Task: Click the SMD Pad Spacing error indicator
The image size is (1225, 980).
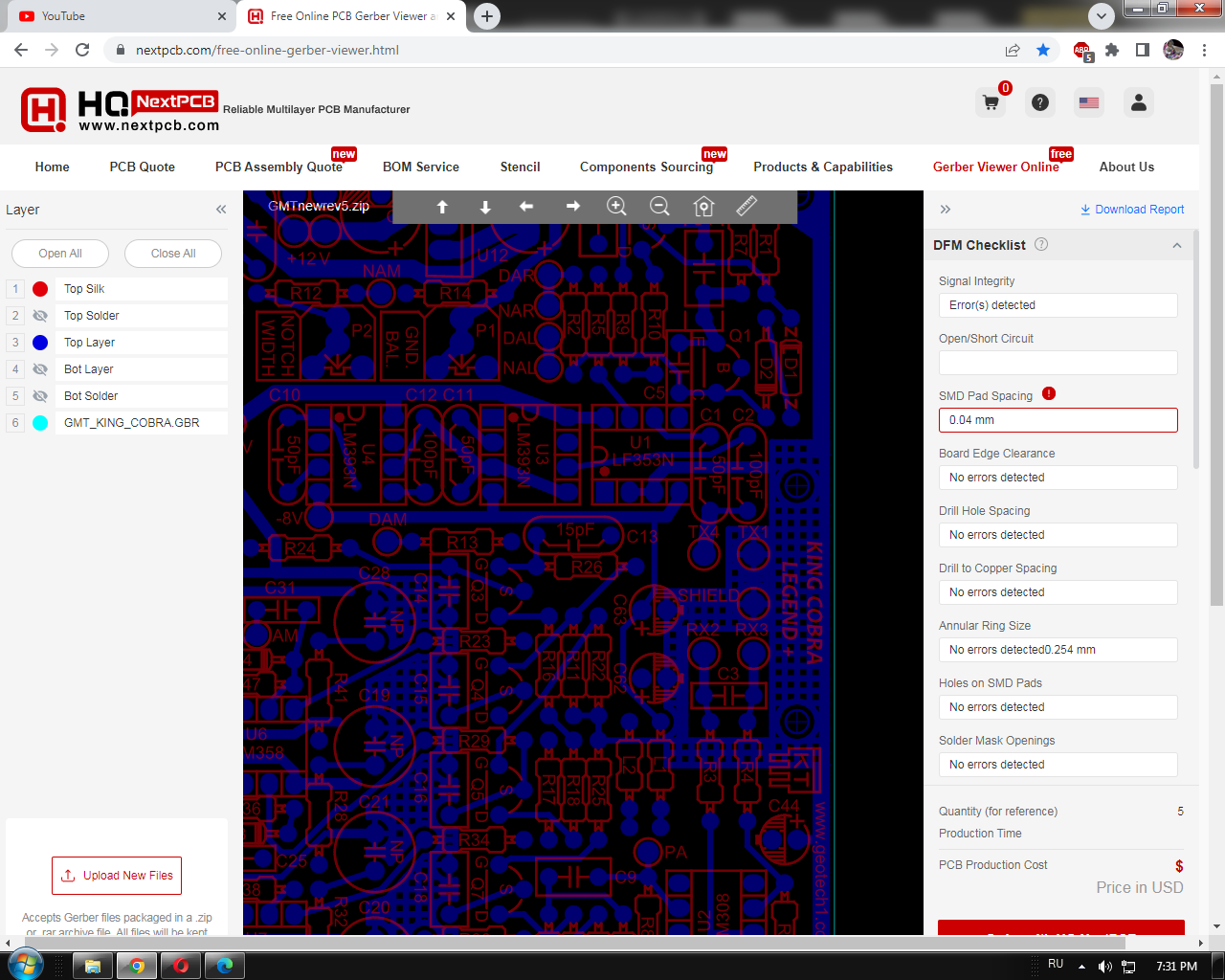Action: 1049,393
